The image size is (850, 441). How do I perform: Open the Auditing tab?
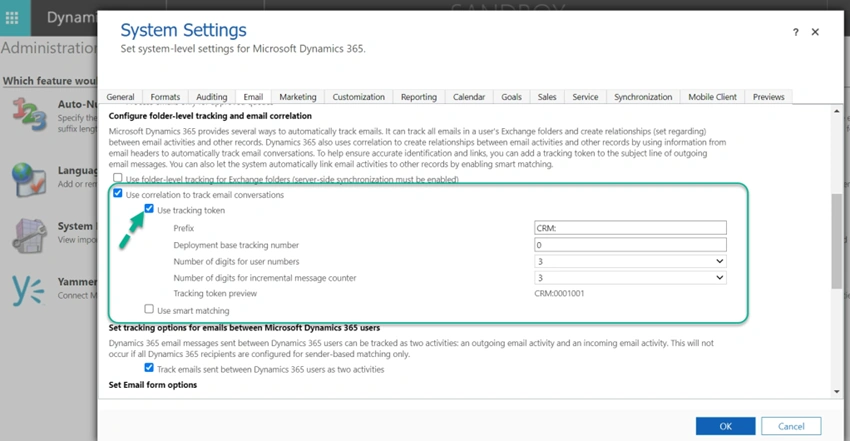[x=211, y=97]
